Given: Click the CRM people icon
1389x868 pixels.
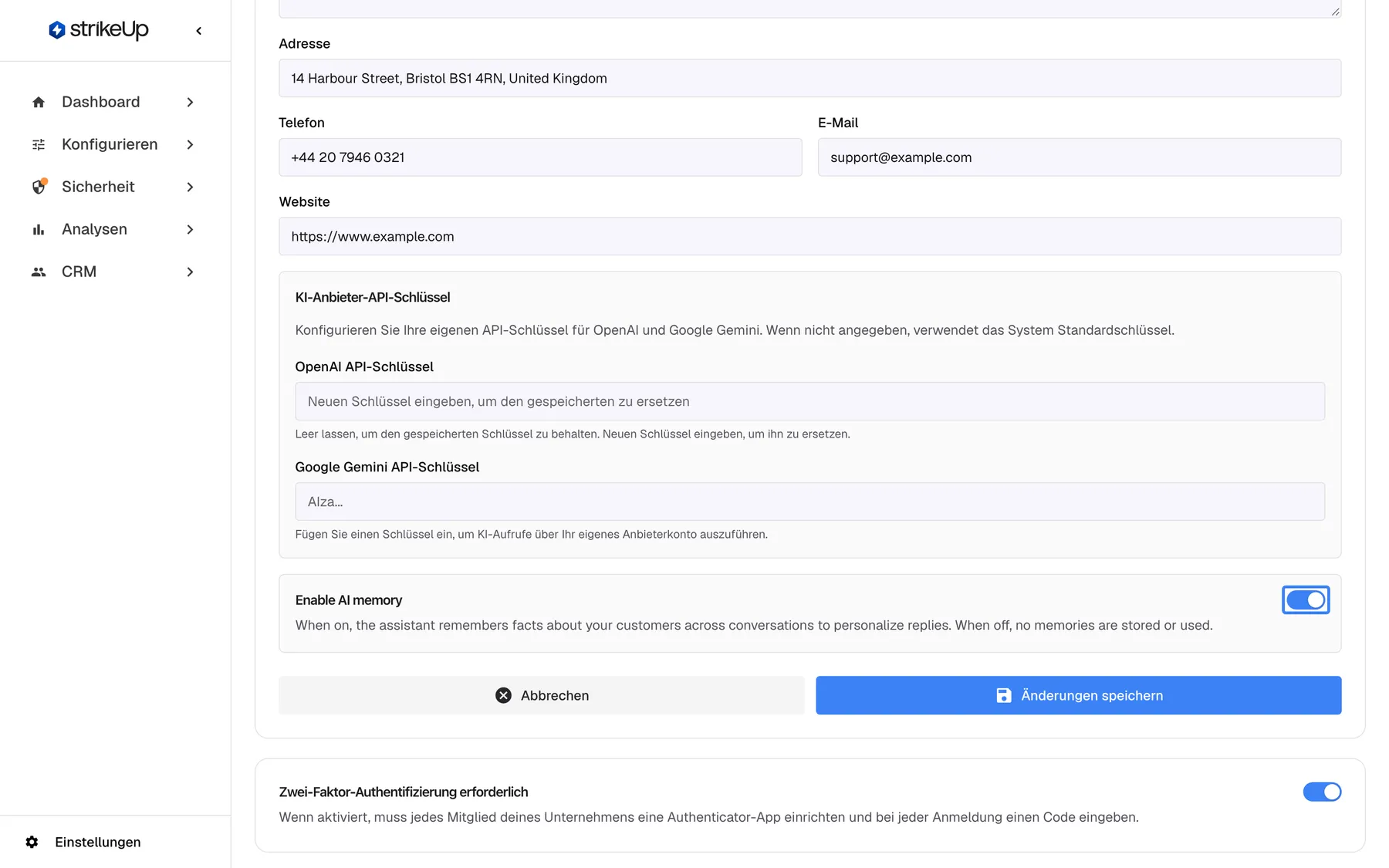Looking at the screenshot, I should pos(39,272).
